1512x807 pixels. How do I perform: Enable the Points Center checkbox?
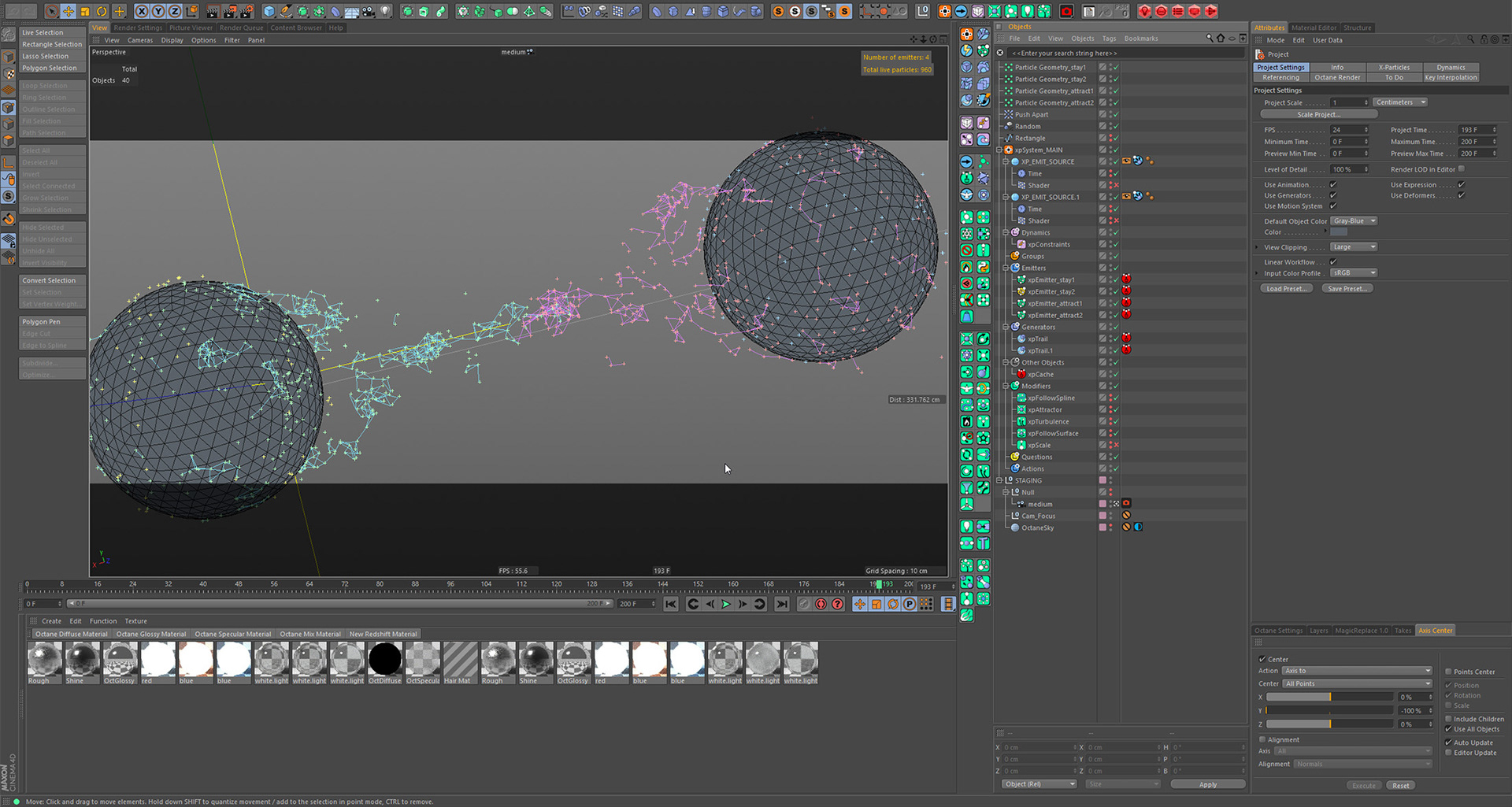1448,672
